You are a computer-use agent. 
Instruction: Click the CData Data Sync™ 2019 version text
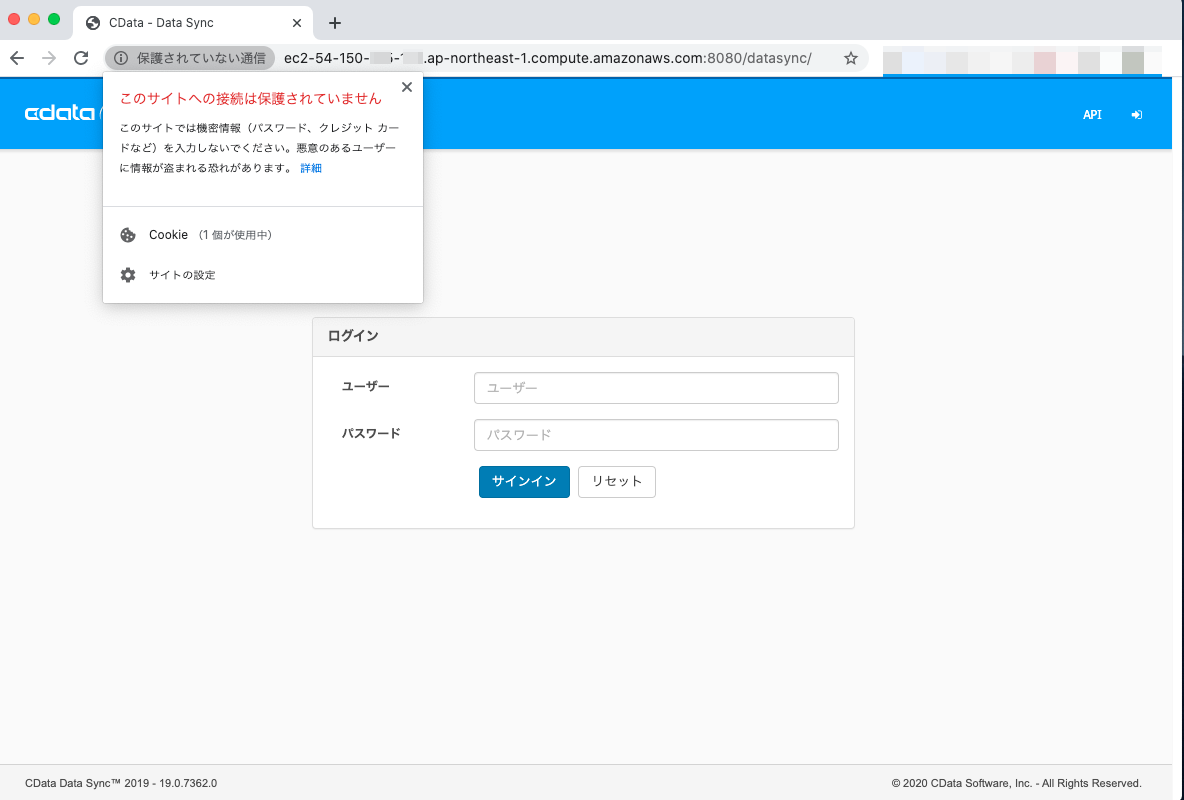[x=121, y=783]
